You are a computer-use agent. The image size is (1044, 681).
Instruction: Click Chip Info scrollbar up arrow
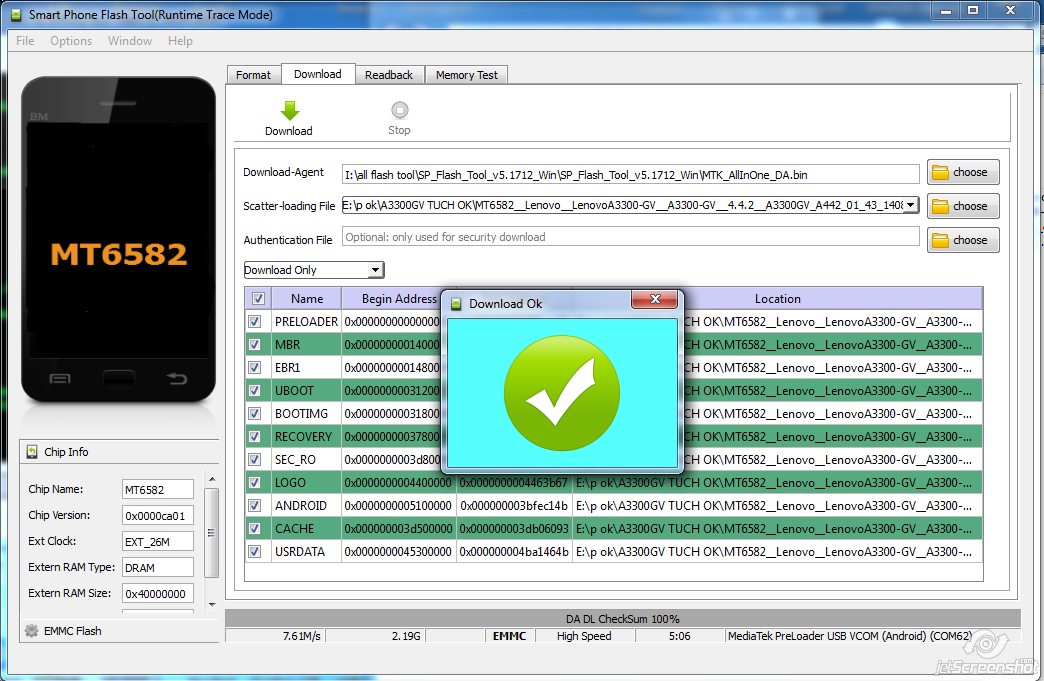pos(212,479)
